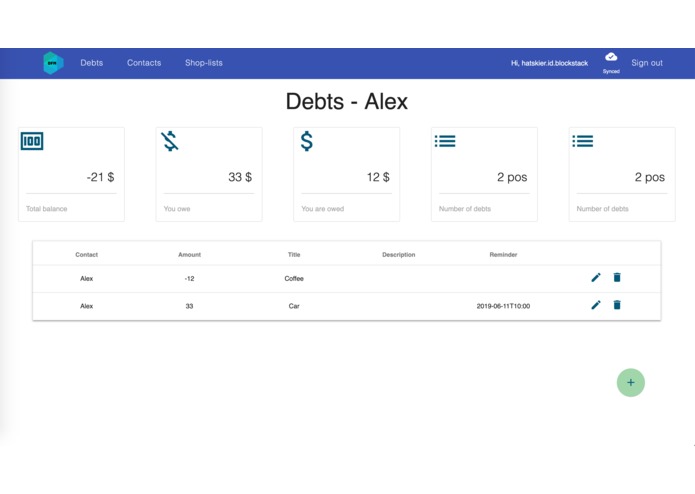Image resolution: width=695 pixels, height=494 pixels.
Task: Click the hexagonal app logo in navbar
Action: (x=53, y=63)
